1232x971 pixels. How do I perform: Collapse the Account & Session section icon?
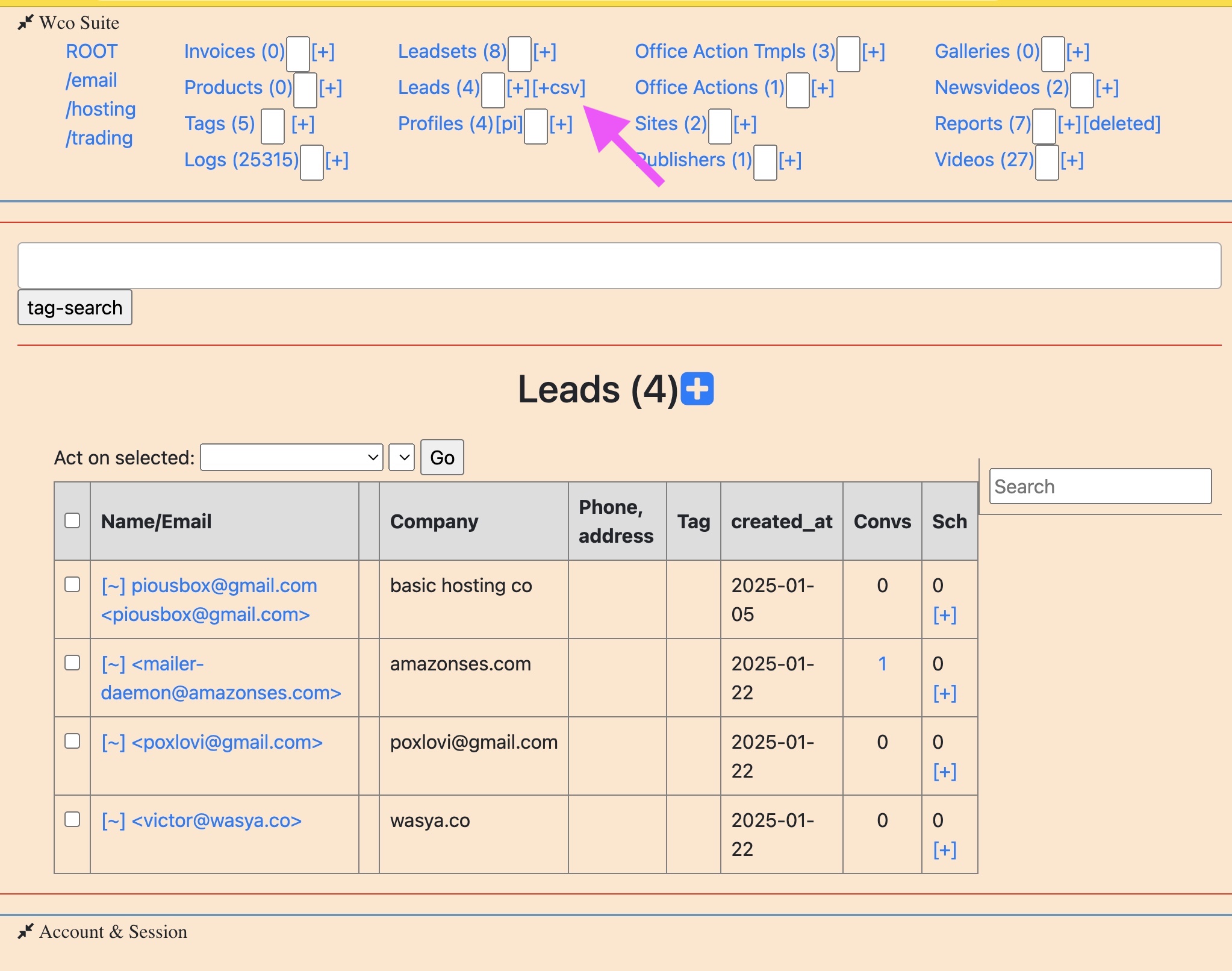24,931
